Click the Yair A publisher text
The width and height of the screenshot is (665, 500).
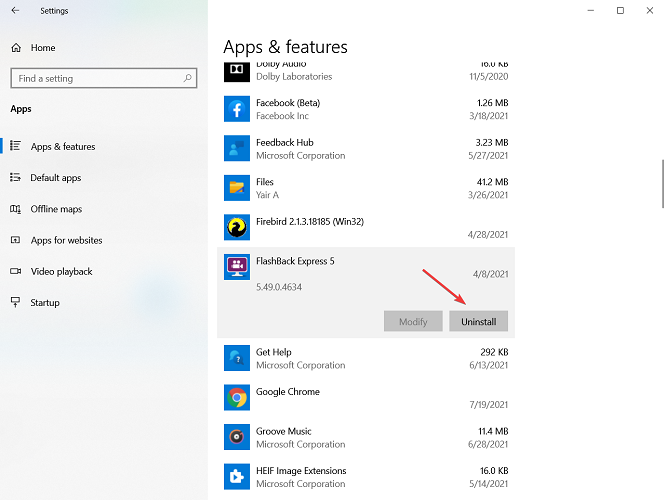pyautogui.click(x=267, y=195)
